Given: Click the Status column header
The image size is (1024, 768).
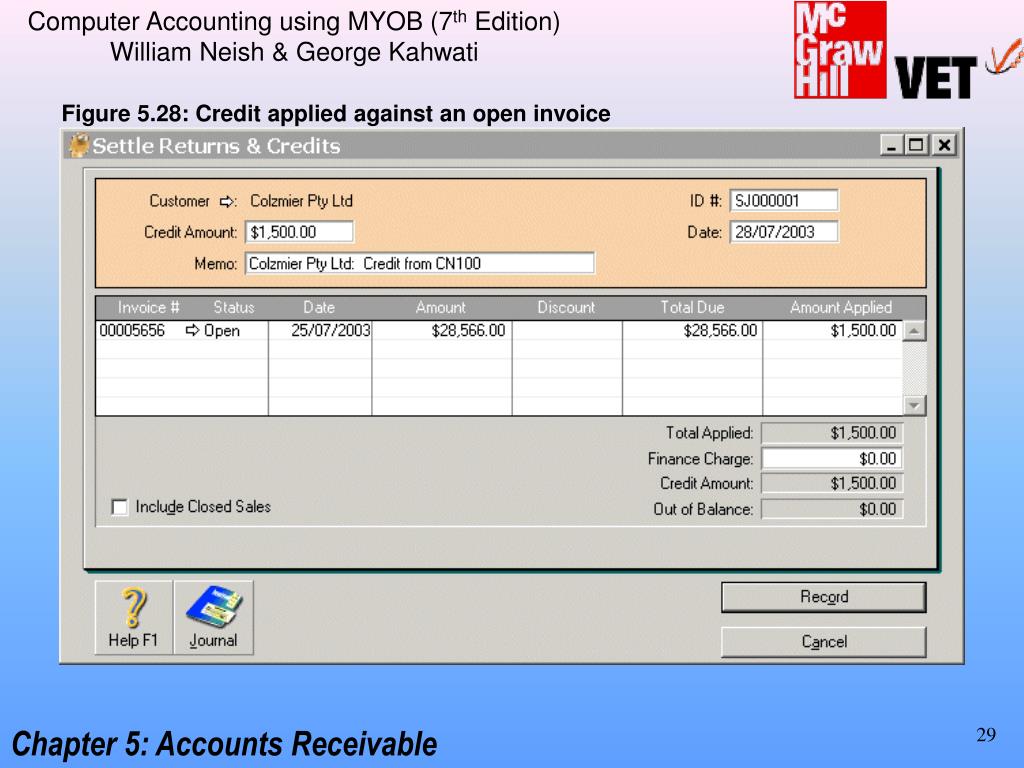Looking at the screenshot, I should 234,308.
